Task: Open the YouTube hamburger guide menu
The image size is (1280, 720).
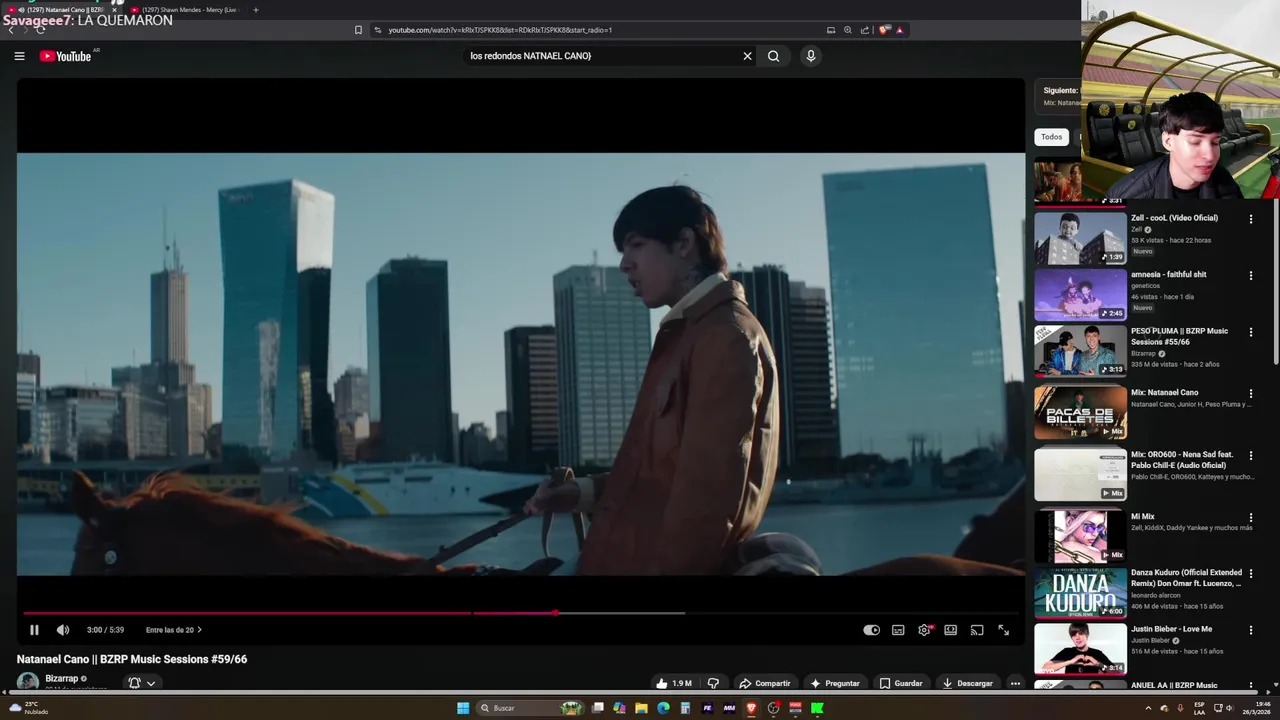Action: tap(19, 56)
